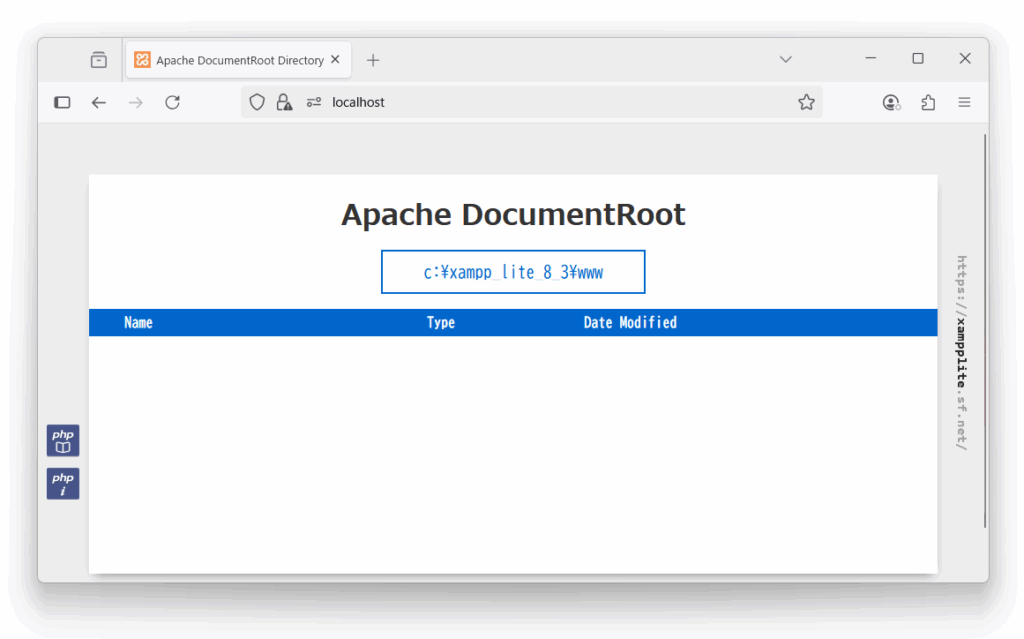Toggle the sidebar panel icon
The image size is (1024, 639).
coord(62,103)
